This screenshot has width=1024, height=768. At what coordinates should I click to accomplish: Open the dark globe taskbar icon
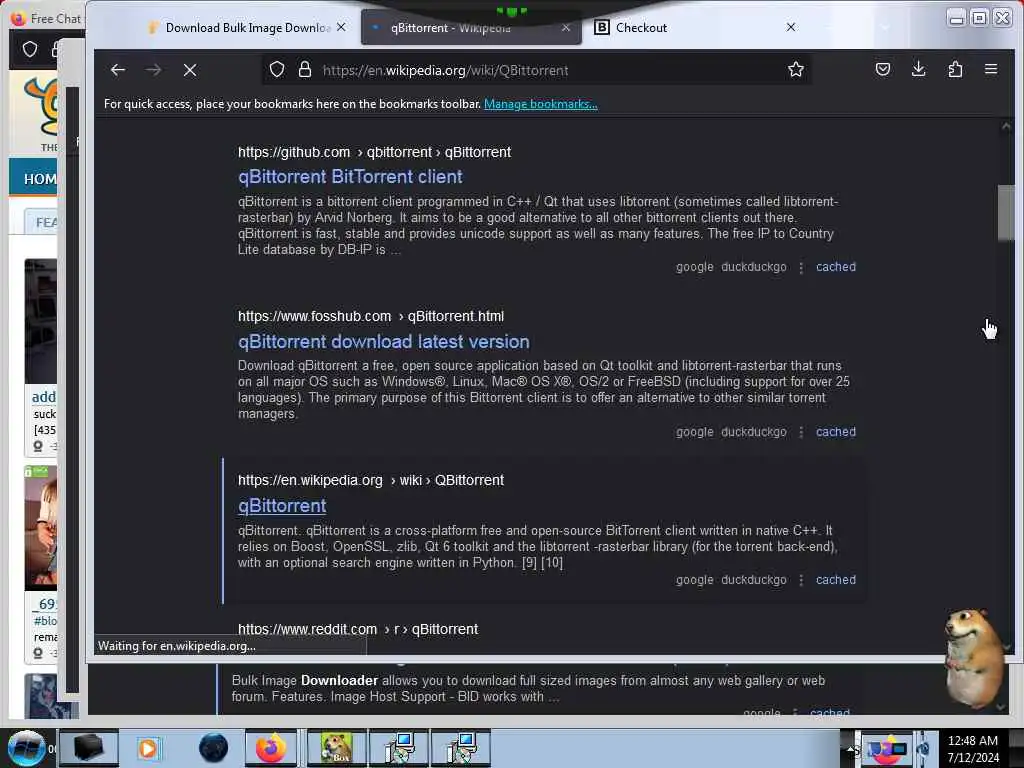[213, 748]
